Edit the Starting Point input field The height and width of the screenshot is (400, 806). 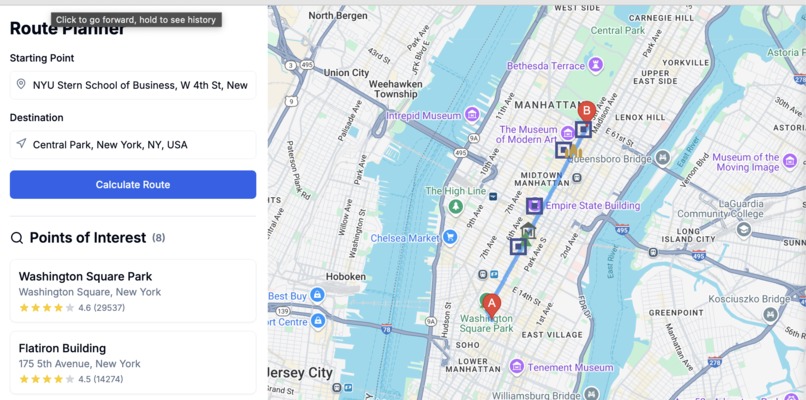(x=133, y=85)
